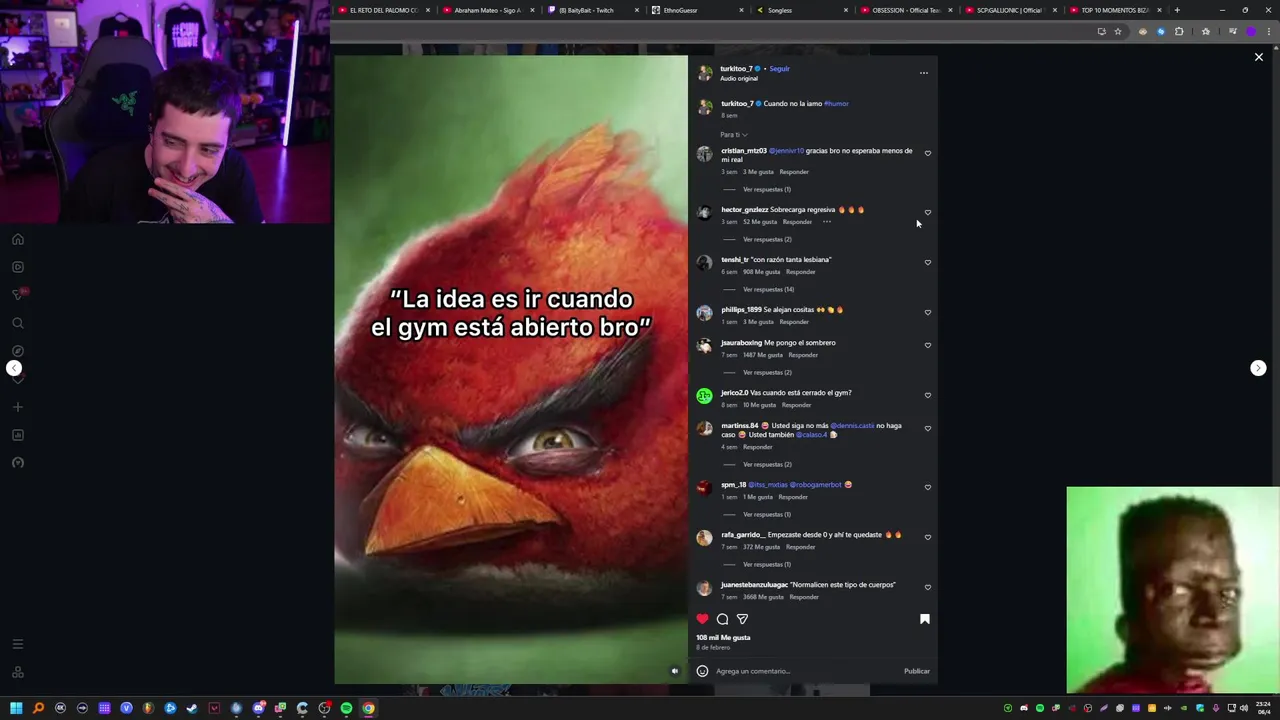Viewport: 1280px width, 720px height.
Task: Like martinss.84's comment
Action: tap(928, 429)
